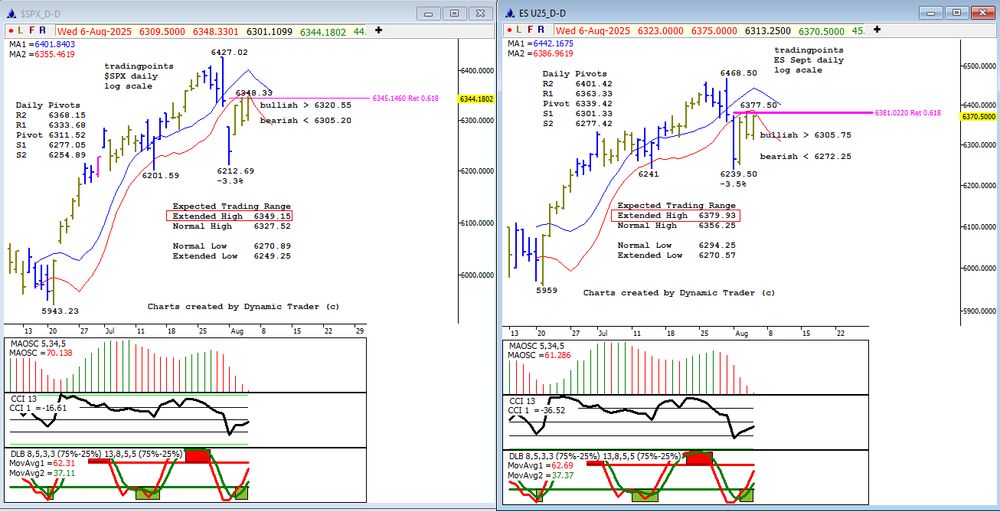The height and width of the screenshot is (511, 1000).
Task: Click the 6381.0220 Ret 0.618 retracement label
Action: tap(908, 113)
